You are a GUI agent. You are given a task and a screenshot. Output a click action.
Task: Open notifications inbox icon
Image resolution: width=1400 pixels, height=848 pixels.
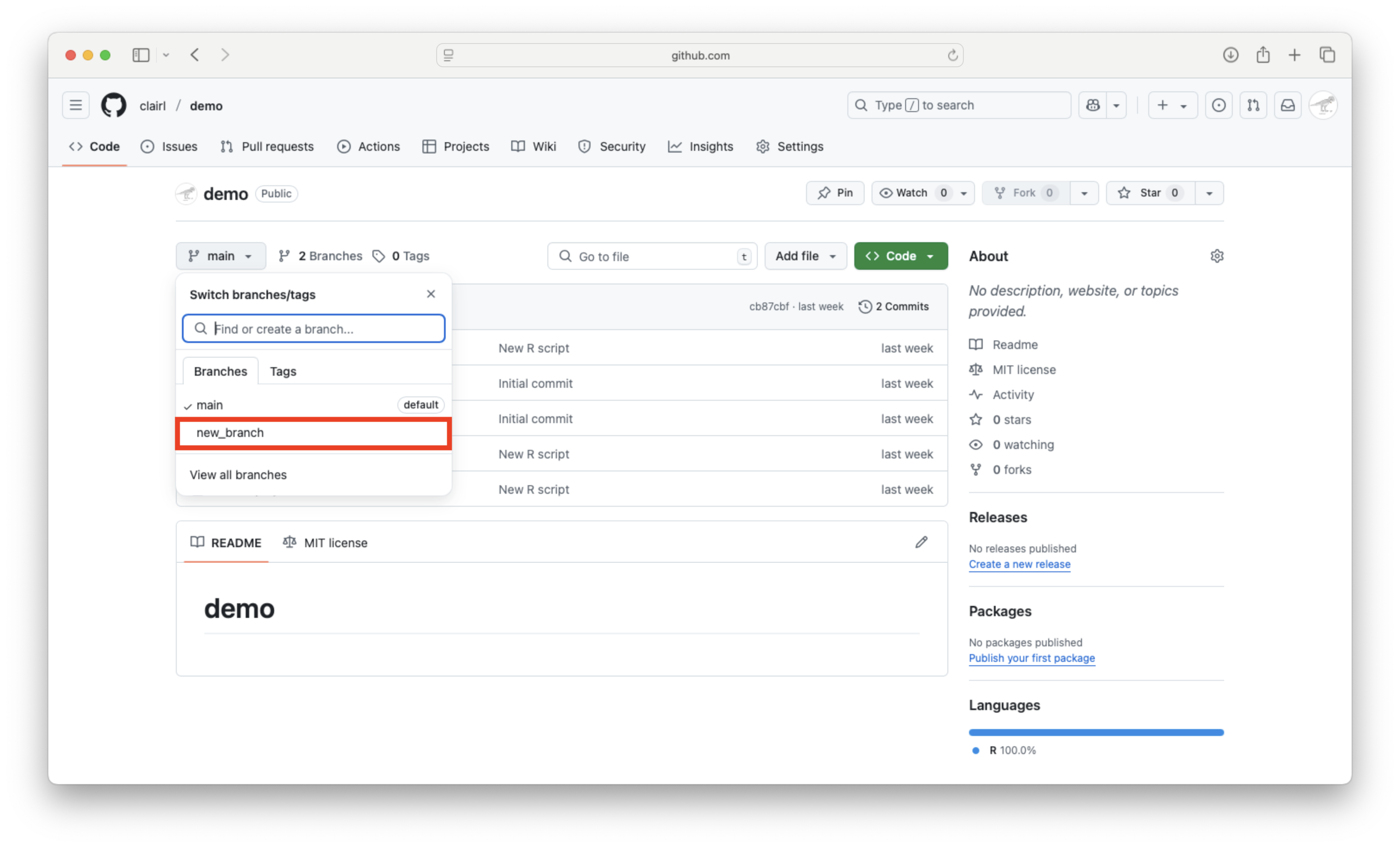click(x=1287, y=106)
